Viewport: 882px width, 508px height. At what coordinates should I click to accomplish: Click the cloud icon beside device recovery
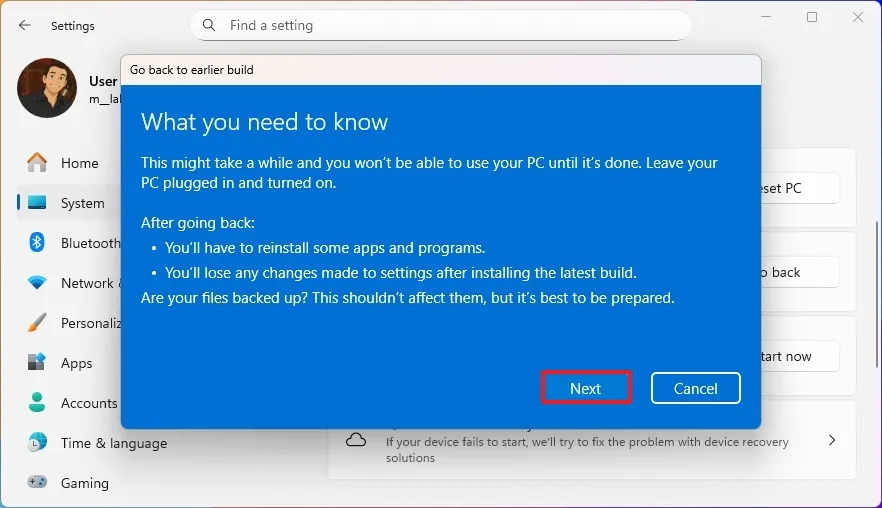coord(356,440)
